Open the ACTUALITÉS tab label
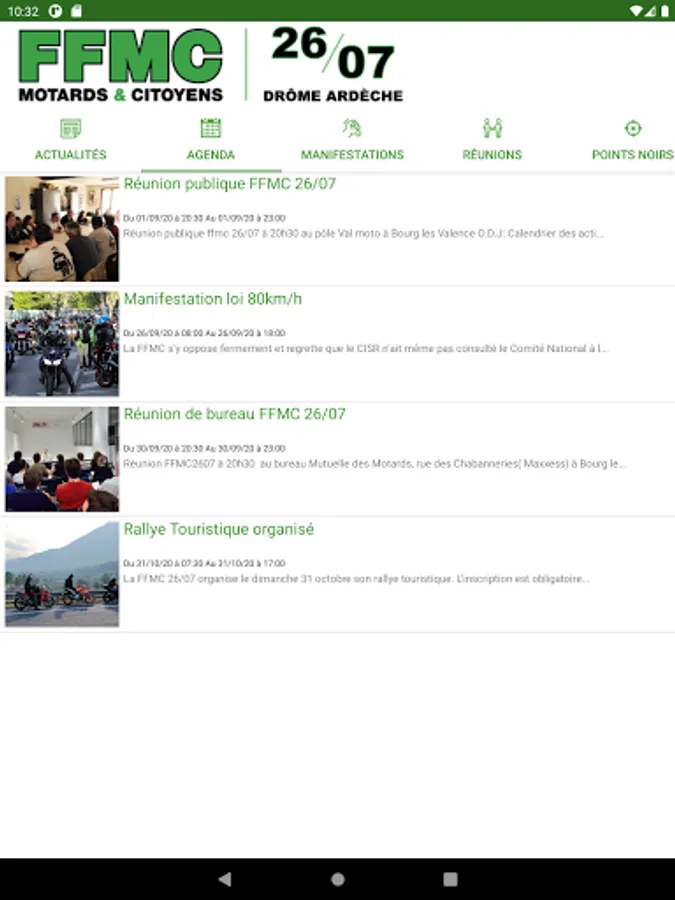The width and height of the screenshot is (675, 900). pos(71,154)
